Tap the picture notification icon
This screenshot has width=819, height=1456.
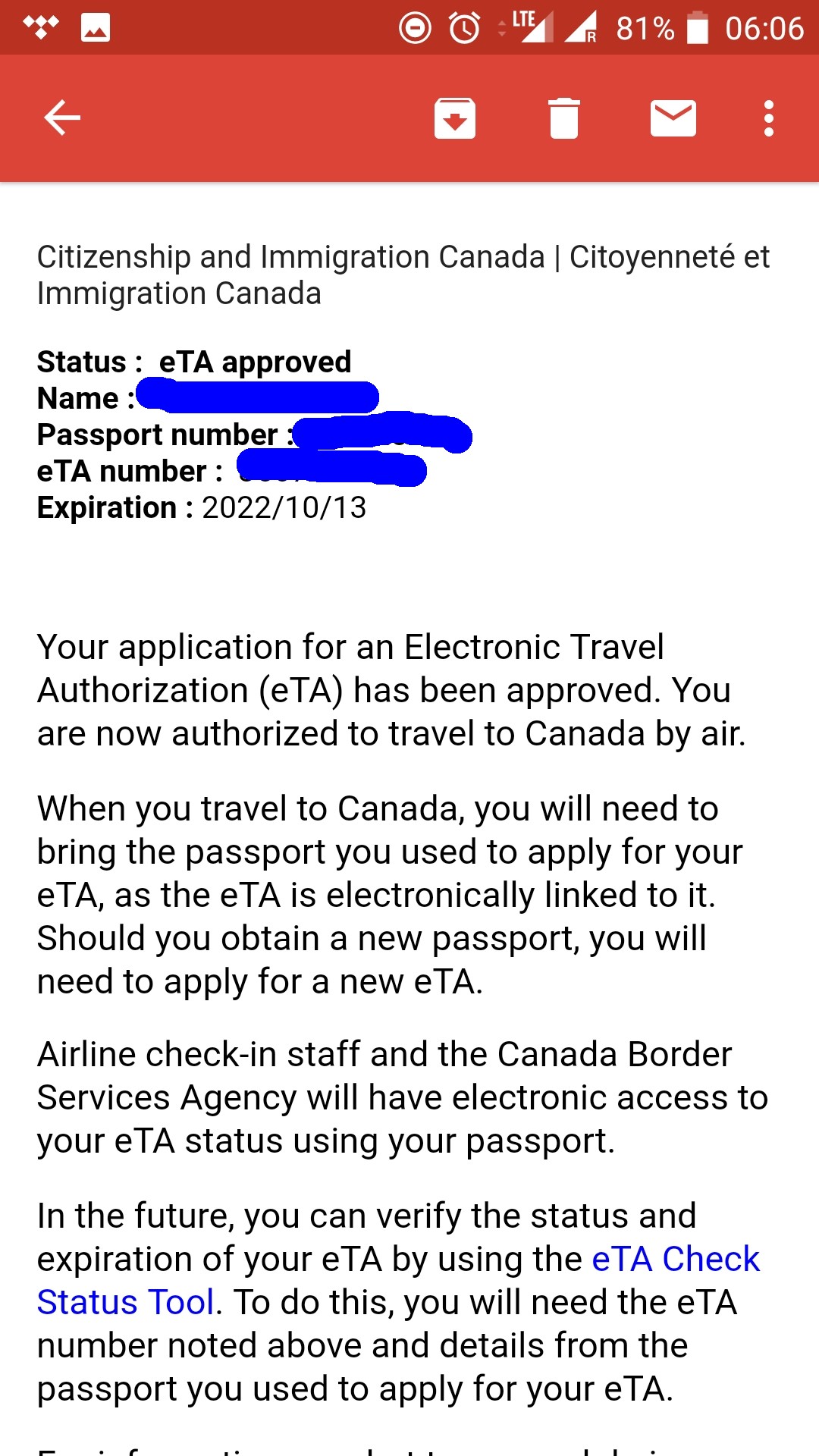coord(96,28)
